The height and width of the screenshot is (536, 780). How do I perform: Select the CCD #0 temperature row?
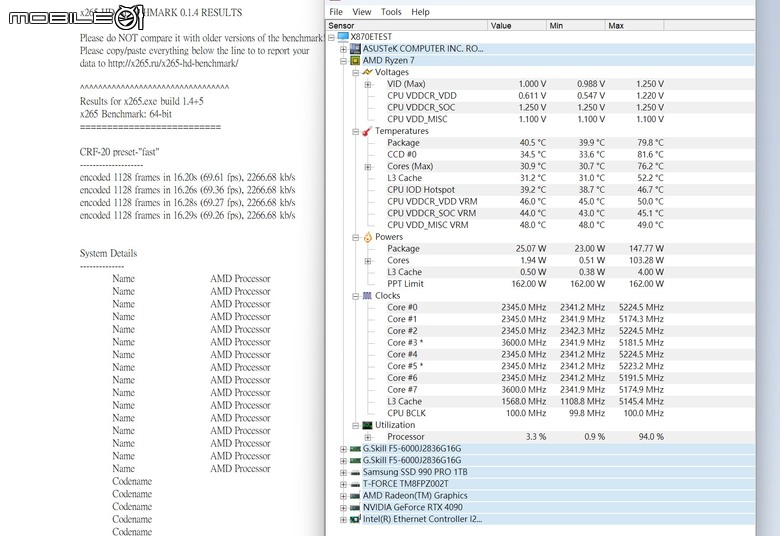click(x=525, y=155)
